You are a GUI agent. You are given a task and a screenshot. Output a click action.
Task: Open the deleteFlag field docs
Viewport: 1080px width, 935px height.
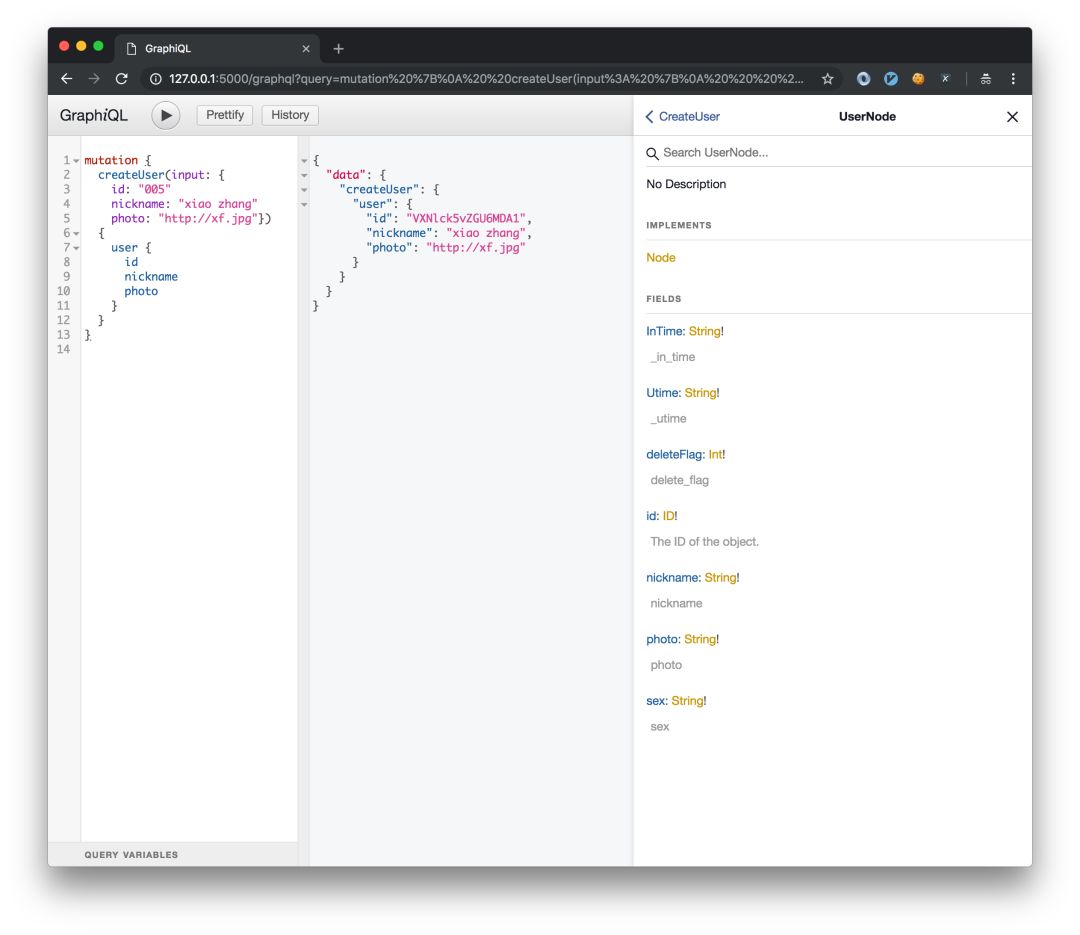coord(674,455)
